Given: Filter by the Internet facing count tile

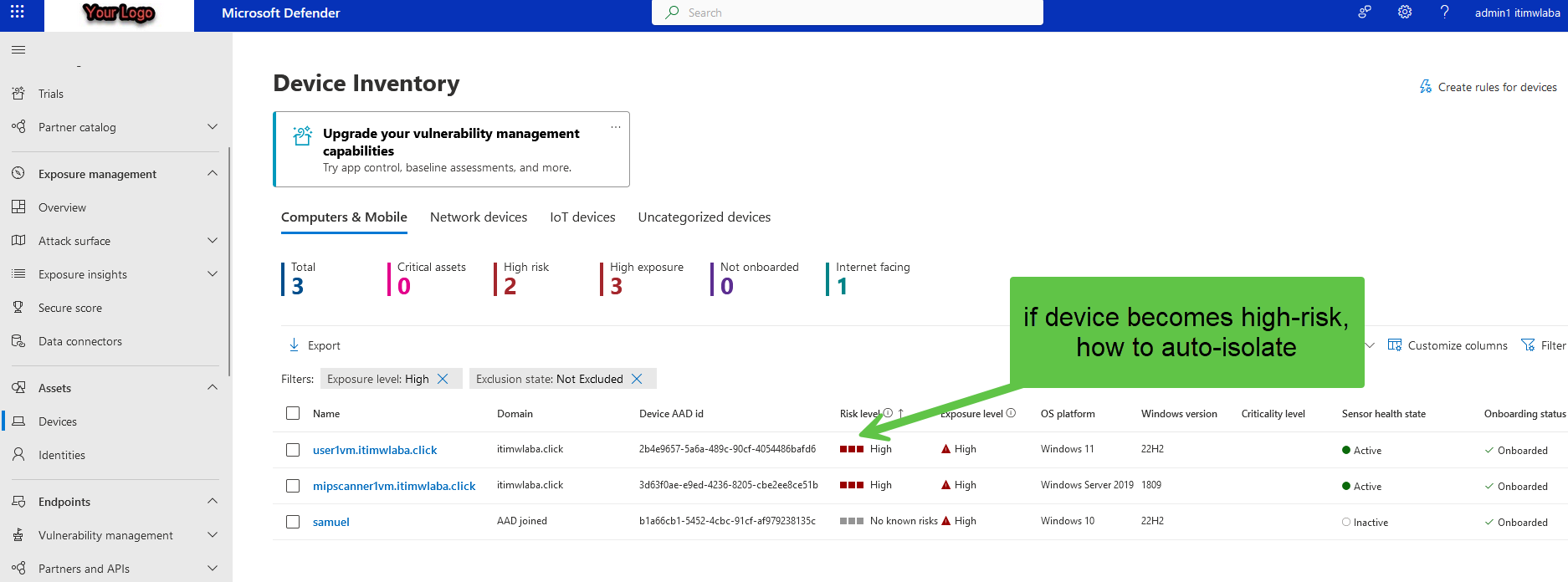Looking at the screenshot, I should pyautogui.click(x=869, y=278).
